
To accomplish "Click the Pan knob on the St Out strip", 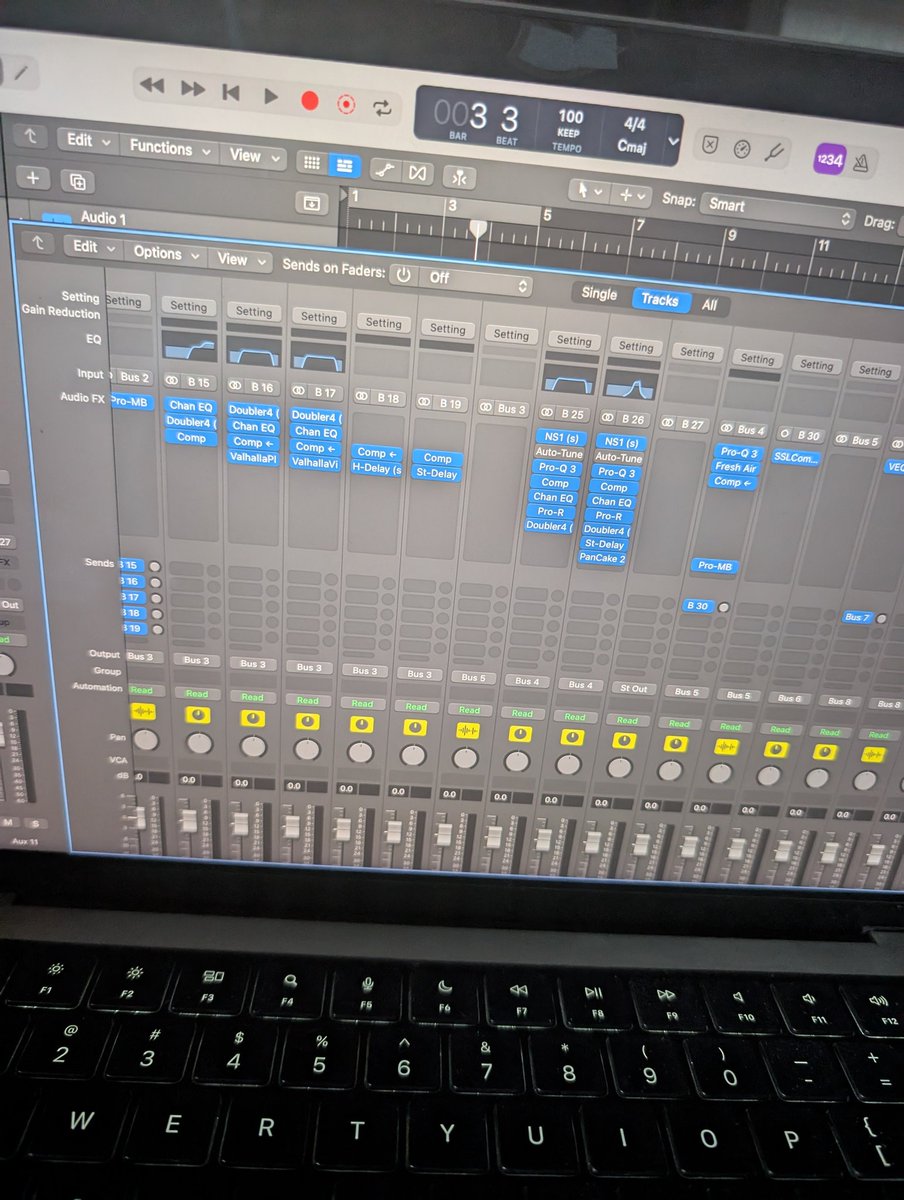I will 620,767.
